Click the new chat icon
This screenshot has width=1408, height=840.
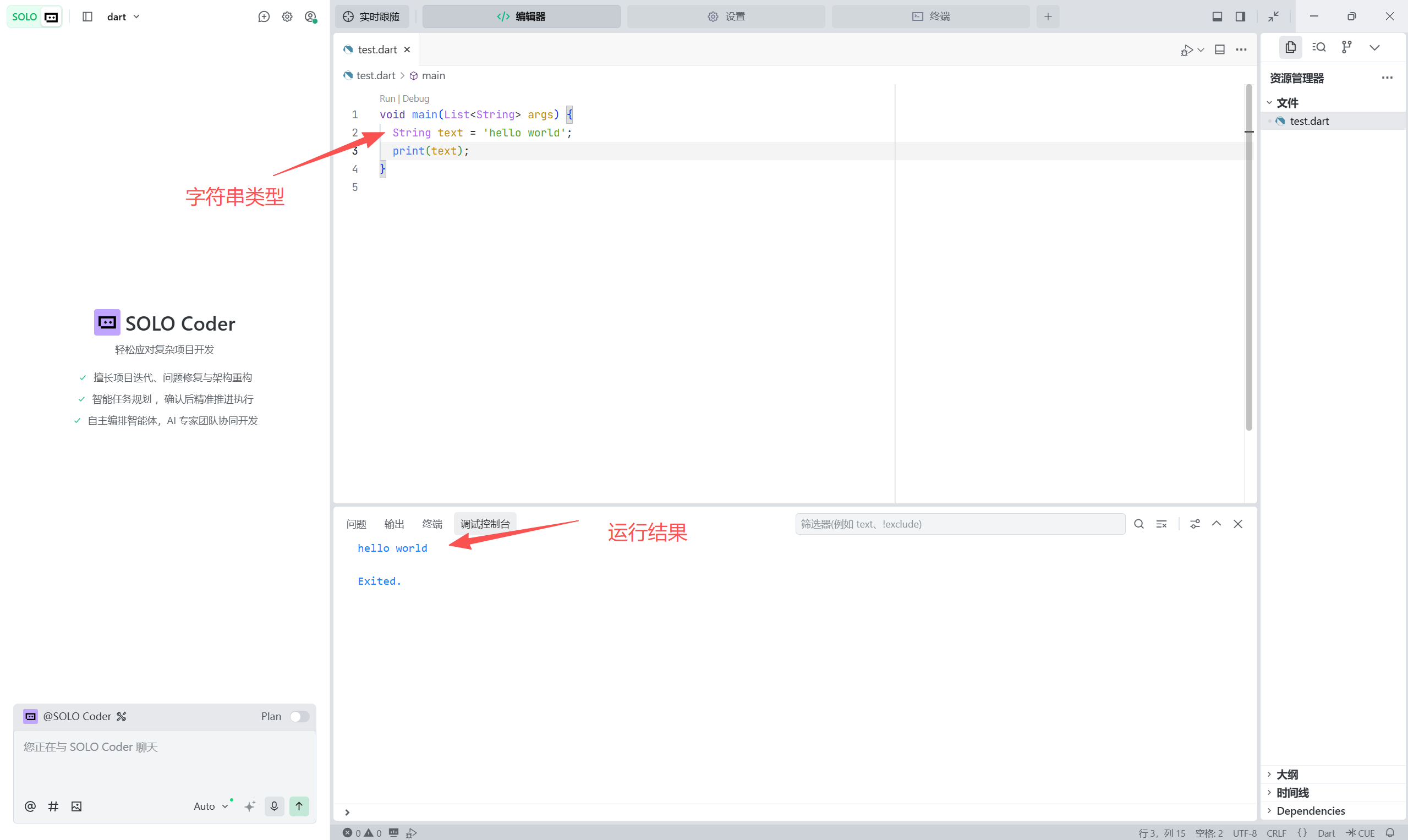[x=264, y=17]
